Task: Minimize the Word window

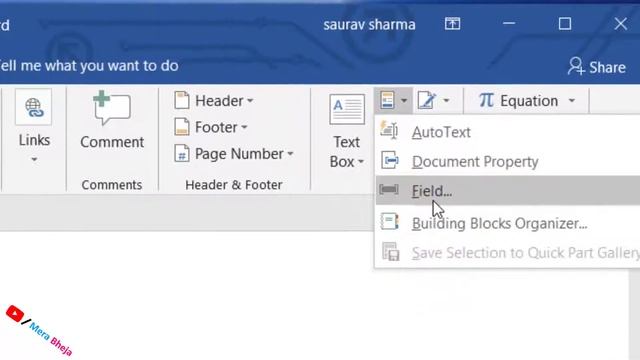Action: click(x=509, y=24)
